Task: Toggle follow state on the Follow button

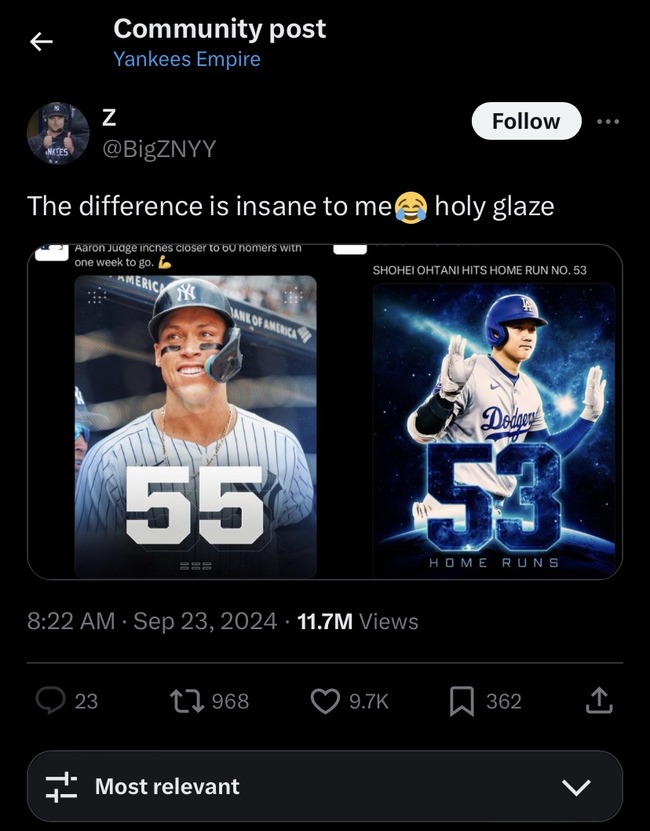Action: (526, 120)
